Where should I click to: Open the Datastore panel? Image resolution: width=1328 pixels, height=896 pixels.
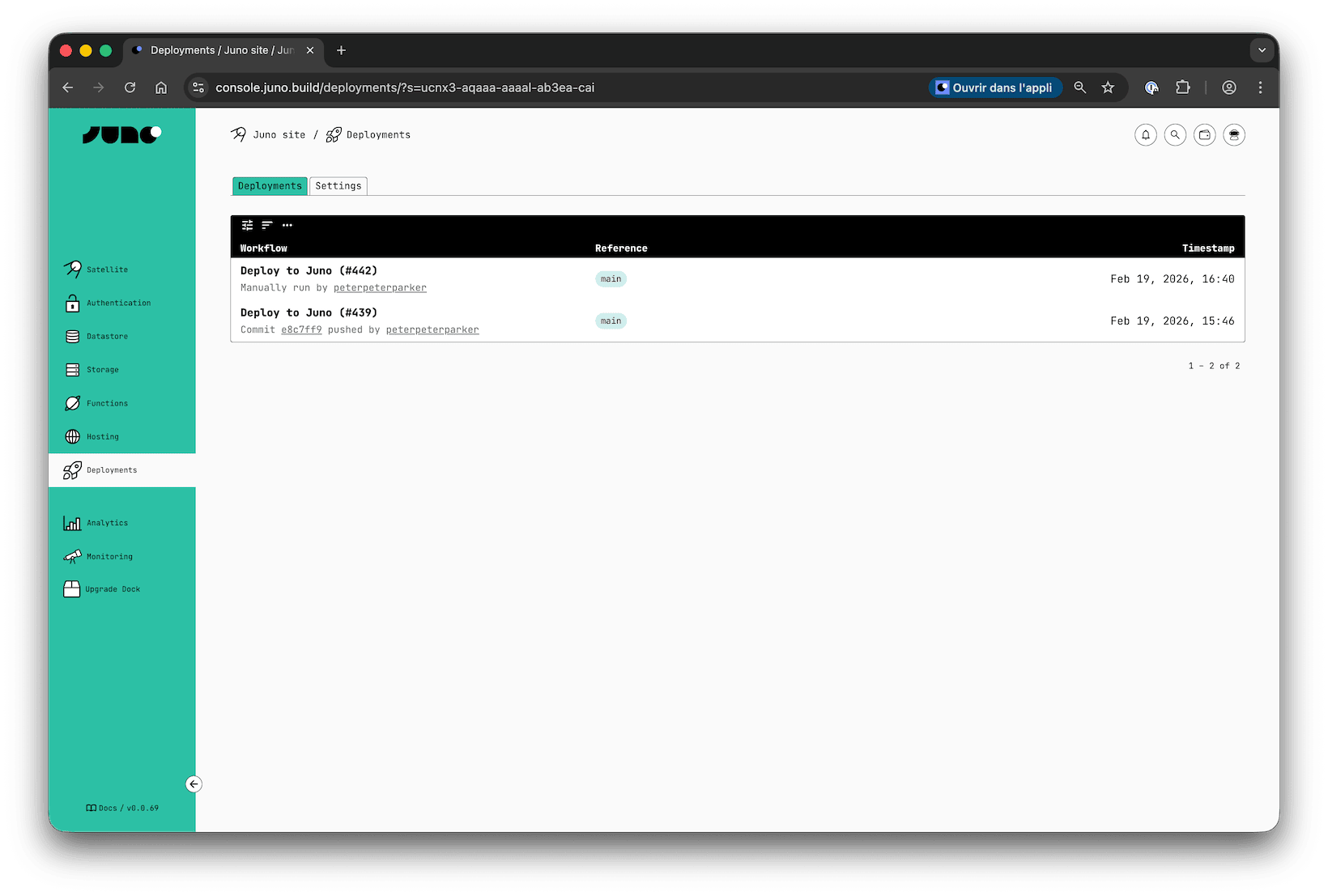[x=108, y=336]
